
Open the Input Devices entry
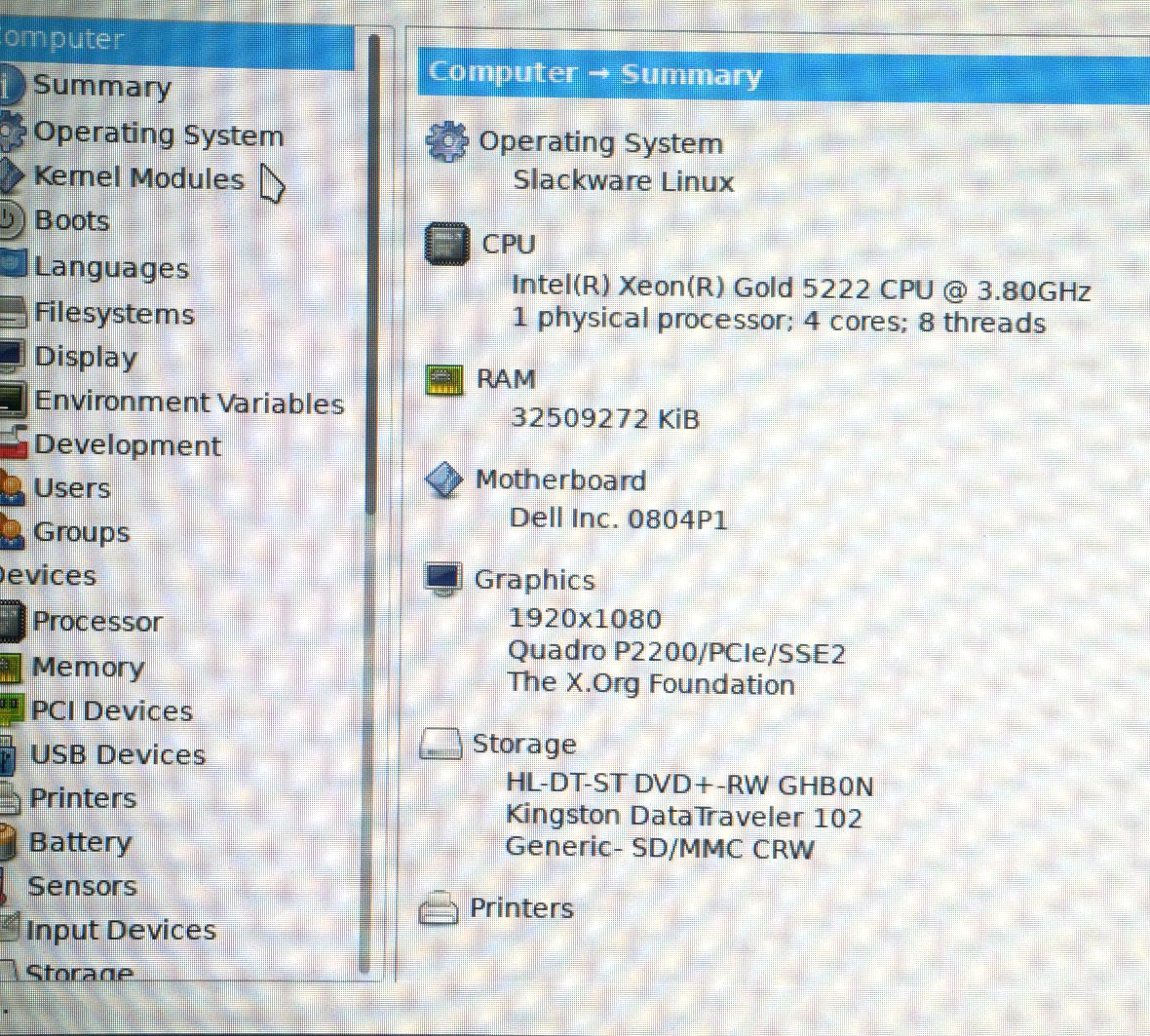(121, 930)
